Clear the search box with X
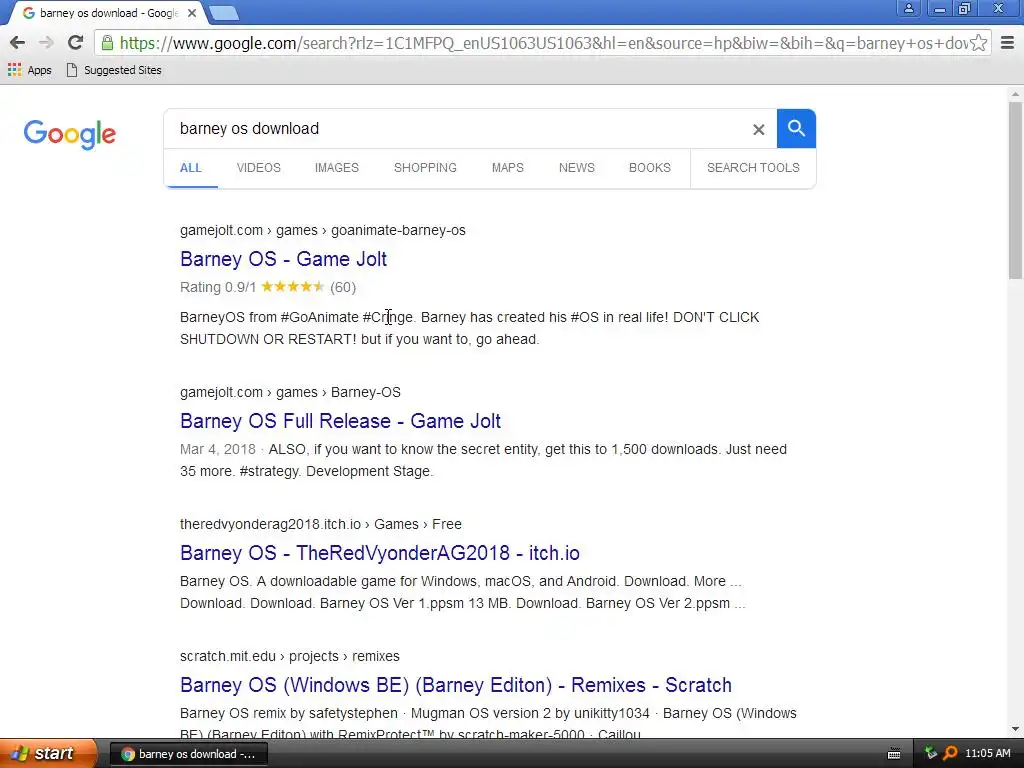Screen dimensions: 1024x768 tap(758, 129)
